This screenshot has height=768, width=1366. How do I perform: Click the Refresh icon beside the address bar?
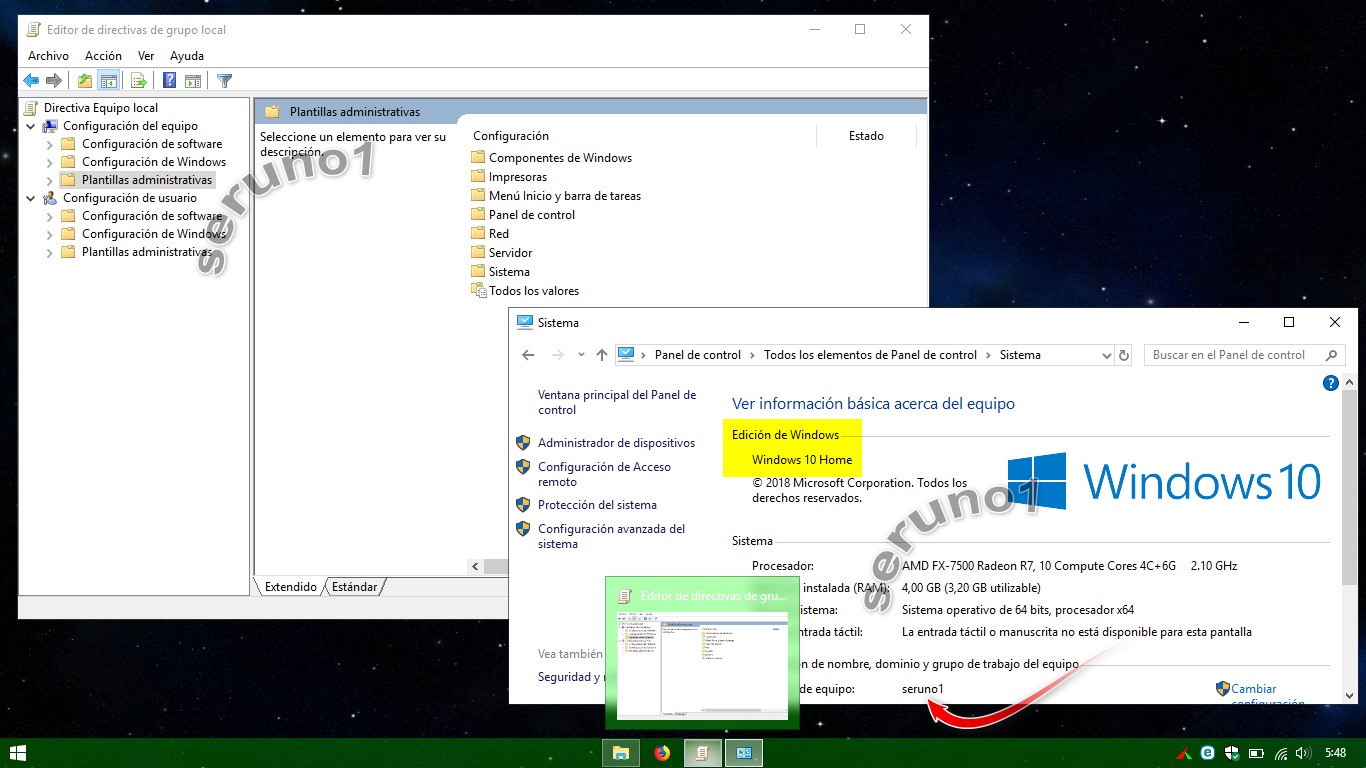tap(1124, 355)
